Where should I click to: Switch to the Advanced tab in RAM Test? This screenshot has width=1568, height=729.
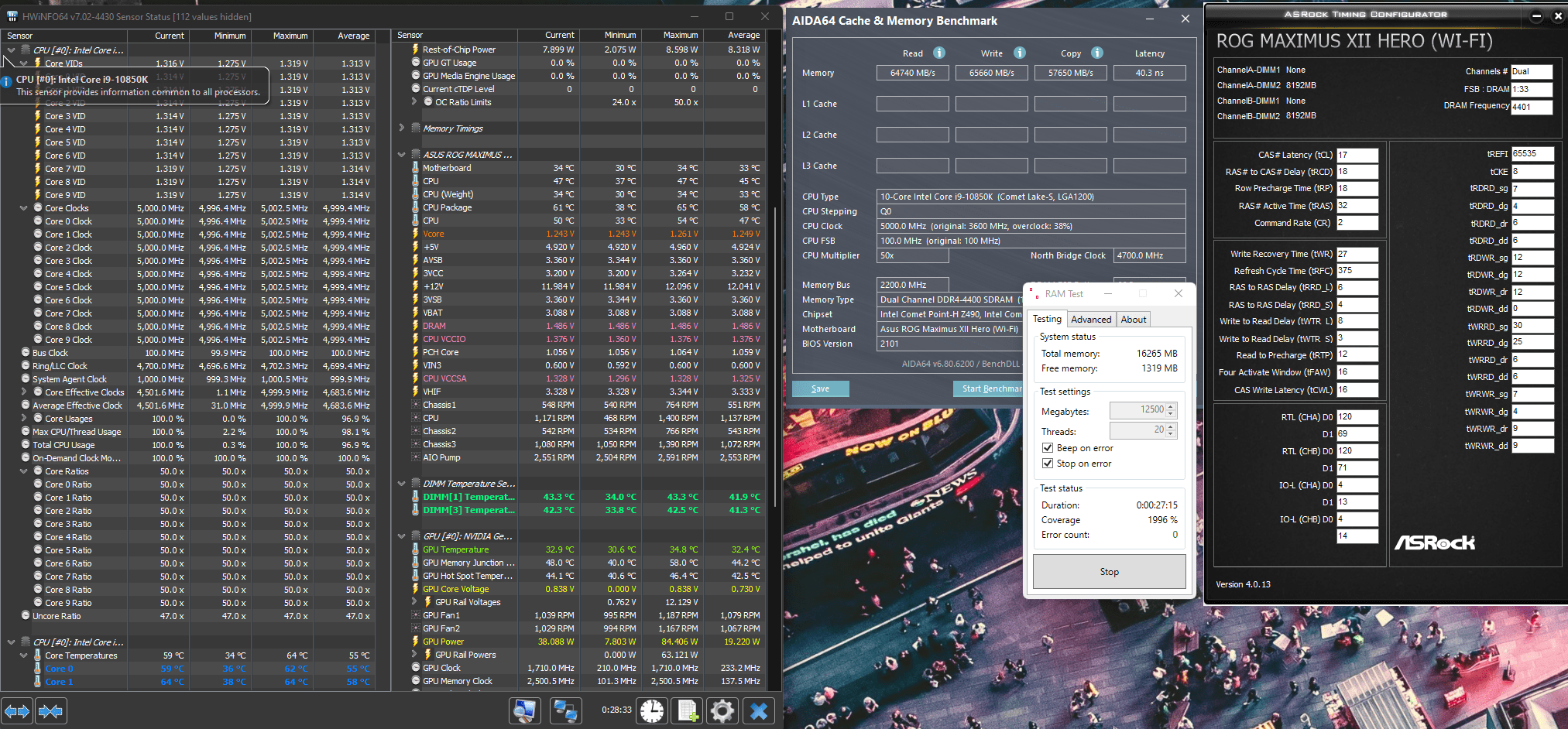click(1091, 320)
